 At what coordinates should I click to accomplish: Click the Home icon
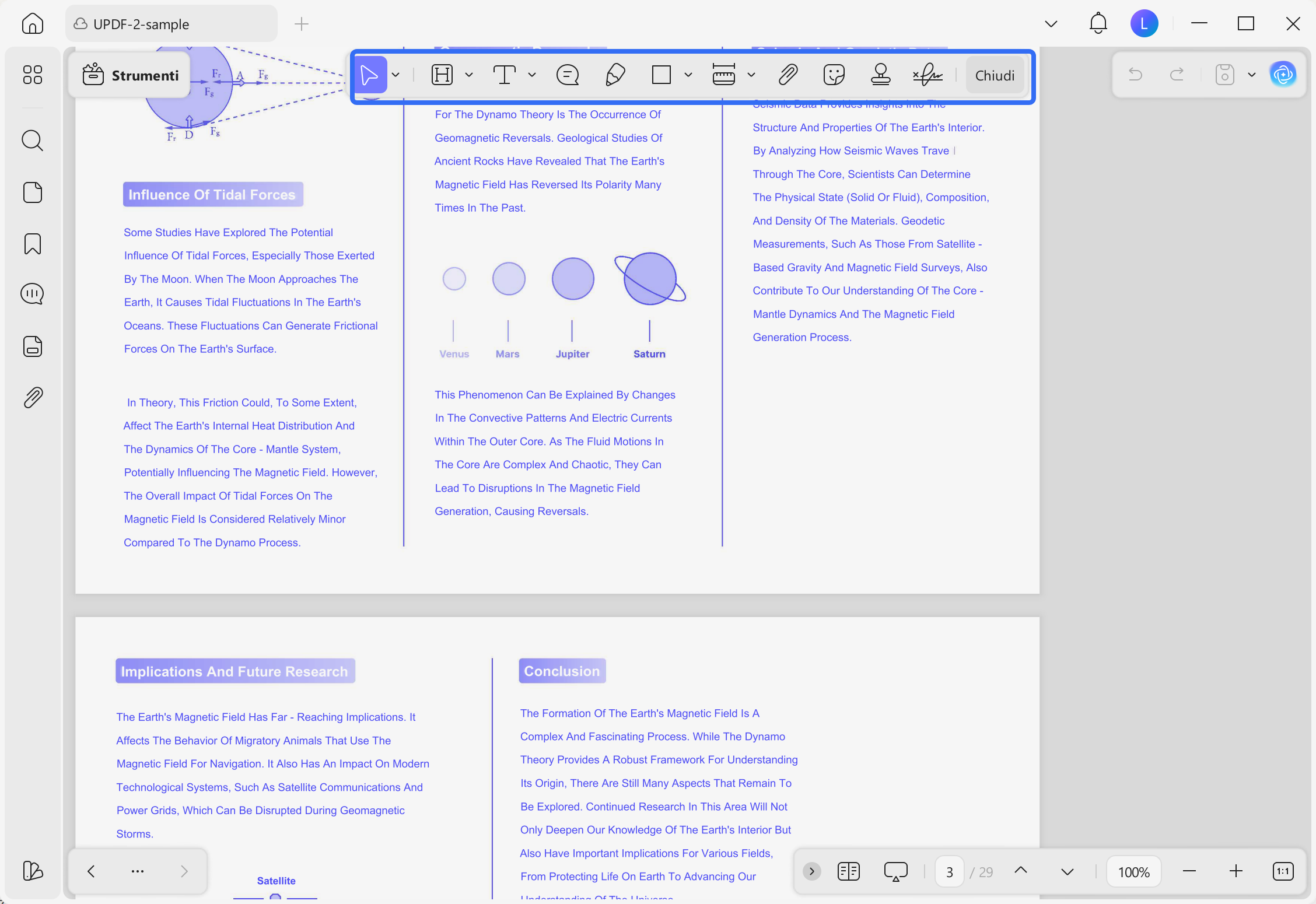33,24
